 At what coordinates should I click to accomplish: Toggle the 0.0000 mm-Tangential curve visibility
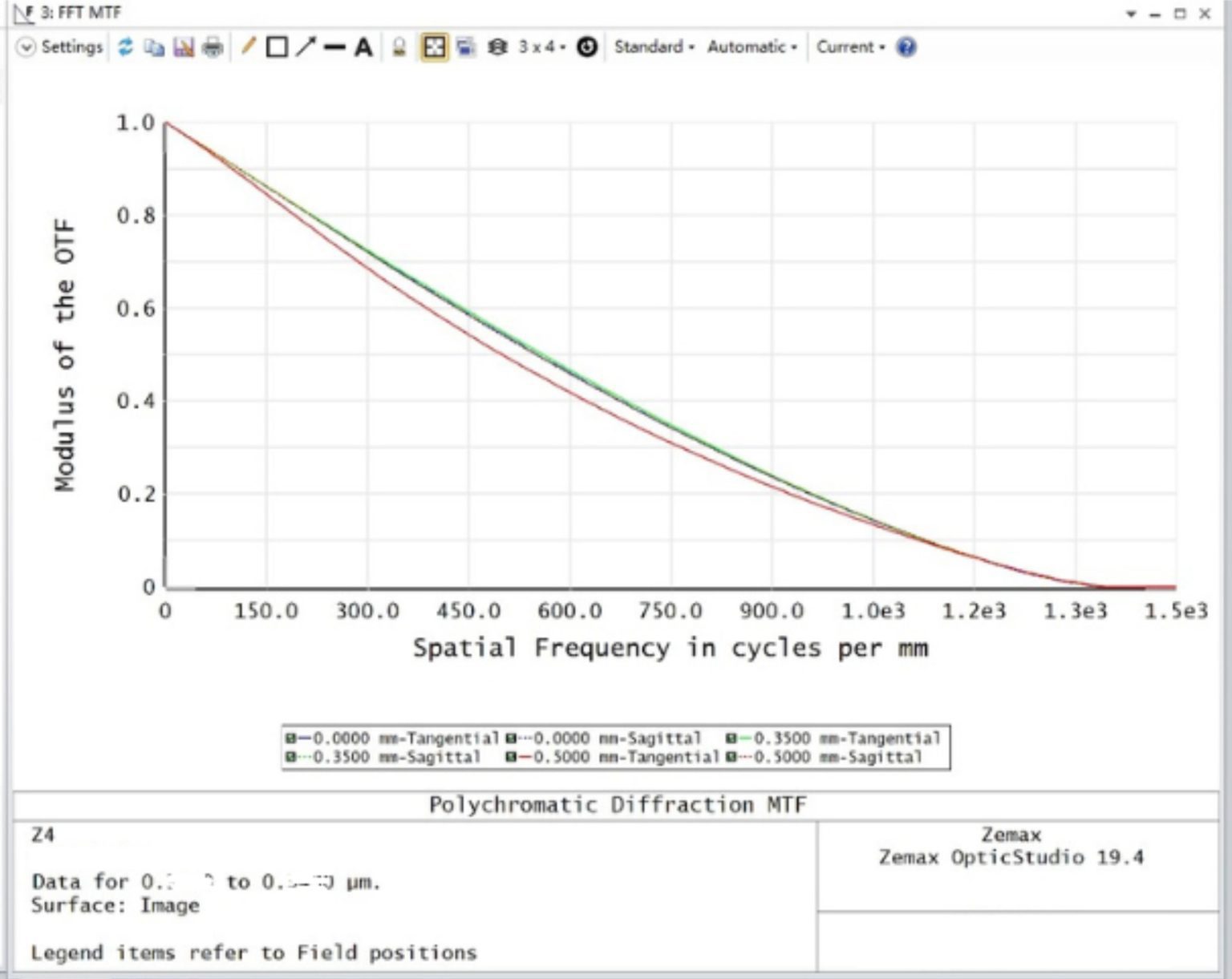289,738
